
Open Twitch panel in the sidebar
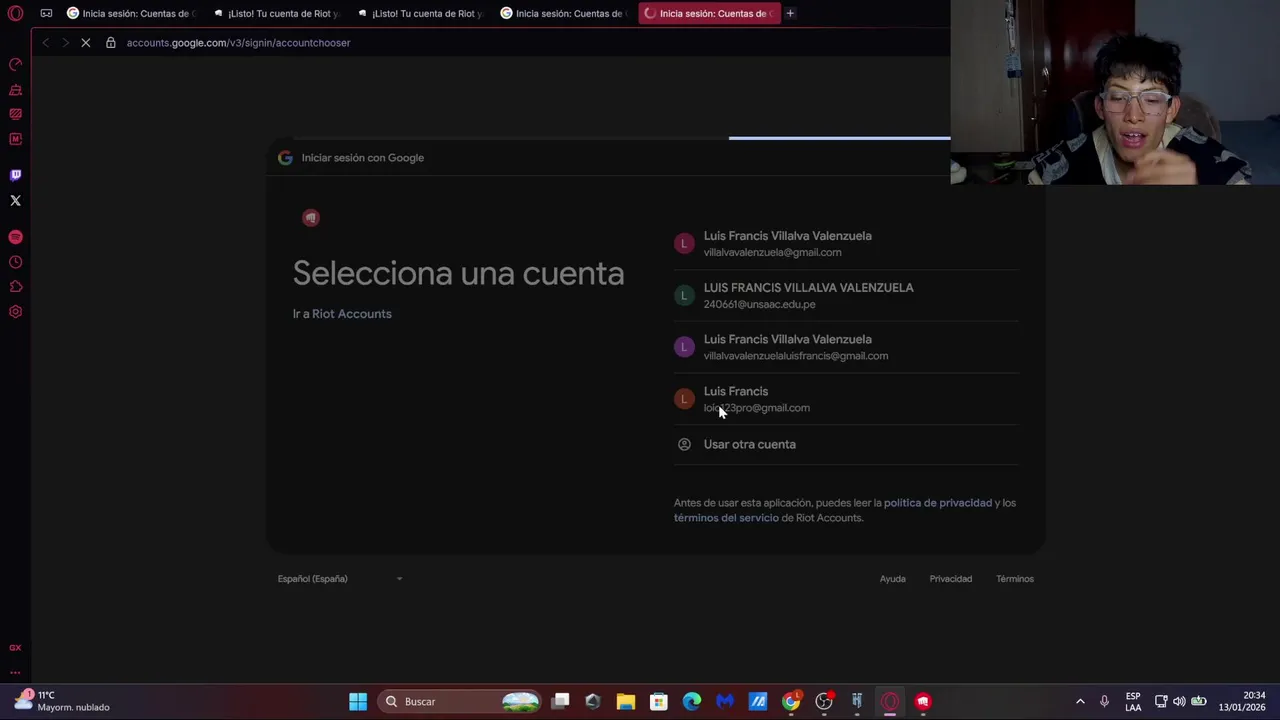[15, 175]
